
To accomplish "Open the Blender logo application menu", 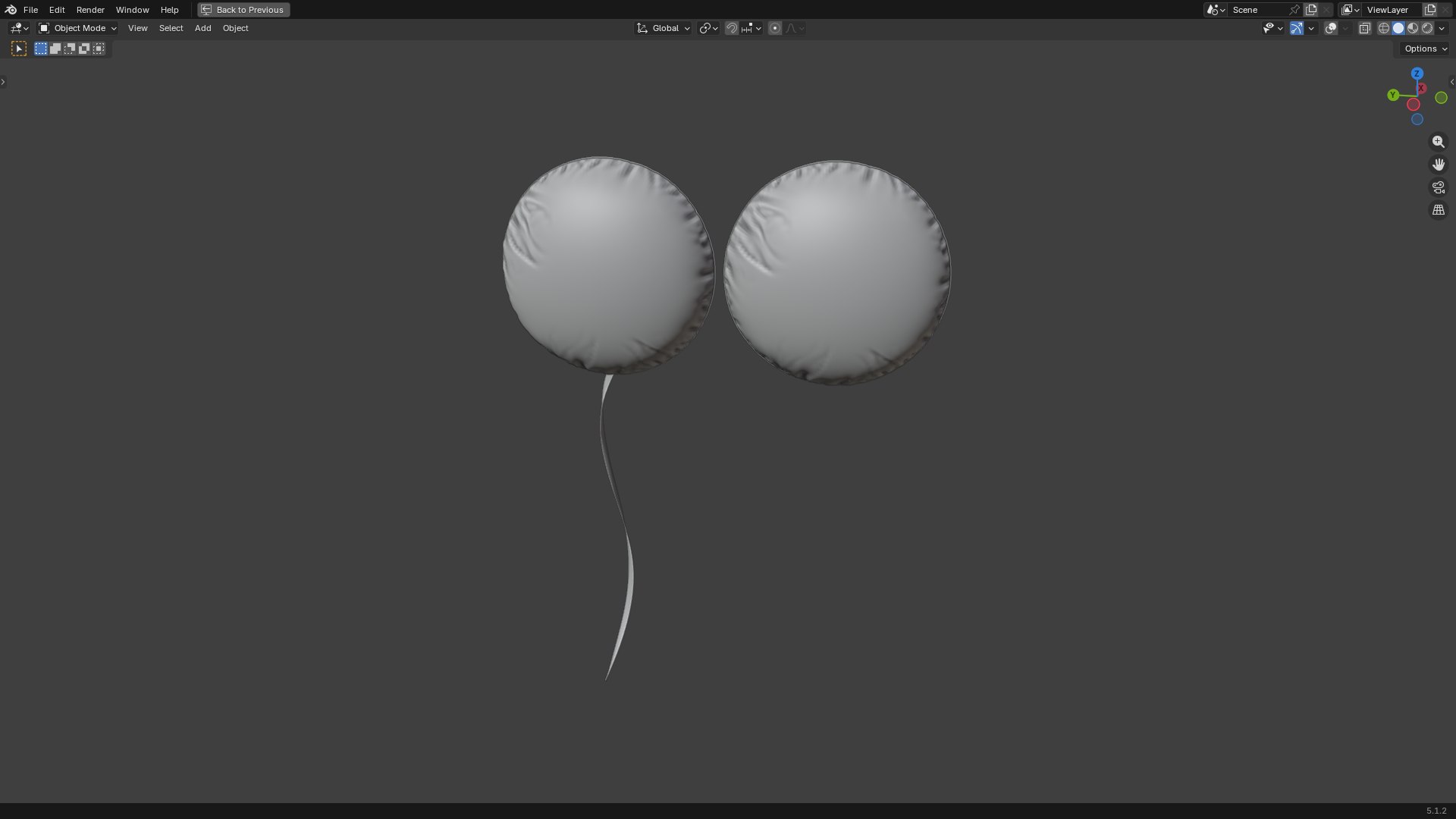I will click(11, 10).
